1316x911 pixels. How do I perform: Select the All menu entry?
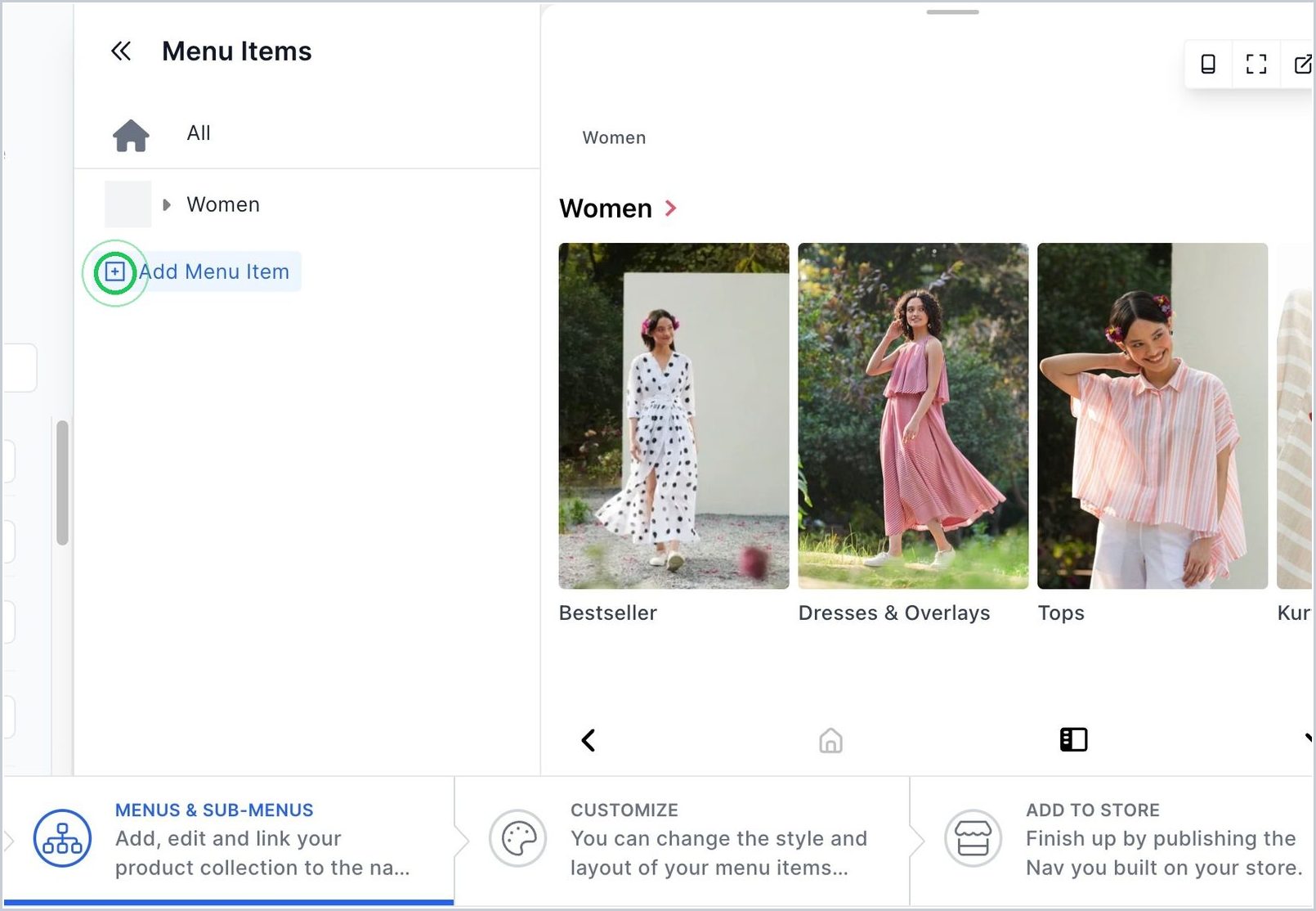tap(199, 133)
